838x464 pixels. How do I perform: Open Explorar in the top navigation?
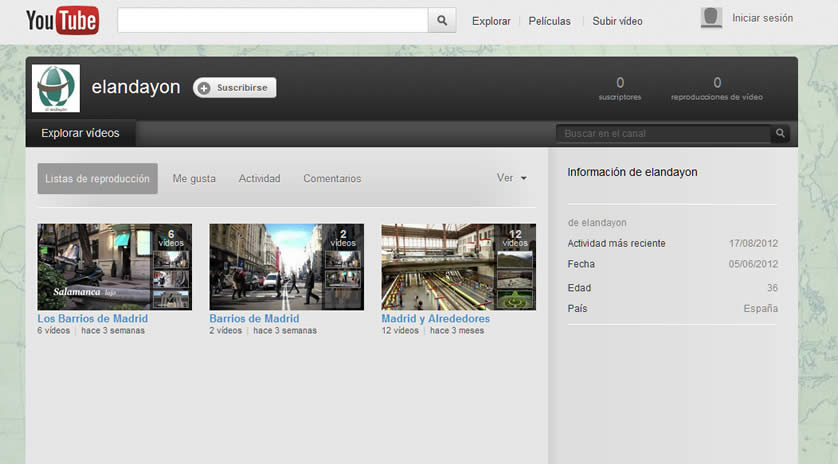[491, 21]
